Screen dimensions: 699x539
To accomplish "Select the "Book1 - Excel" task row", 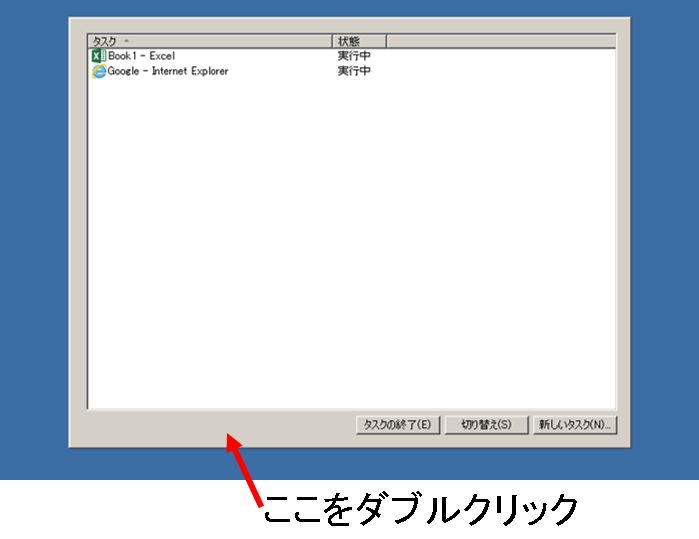I will (x=351, y=56).
